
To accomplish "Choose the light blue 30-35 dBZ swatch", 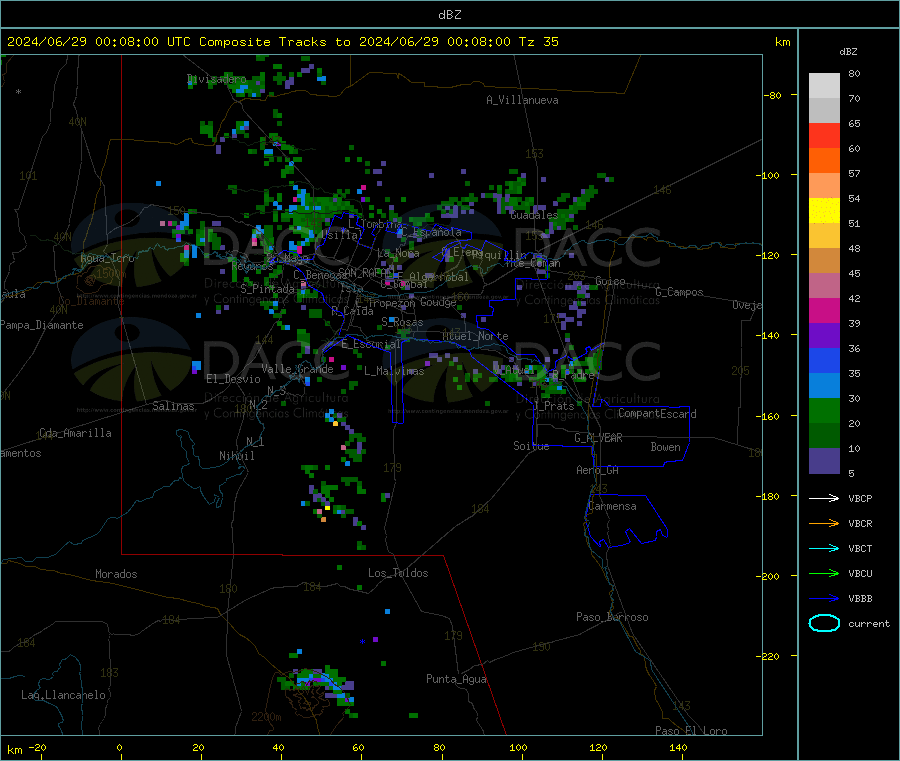I will coord(824,386).
